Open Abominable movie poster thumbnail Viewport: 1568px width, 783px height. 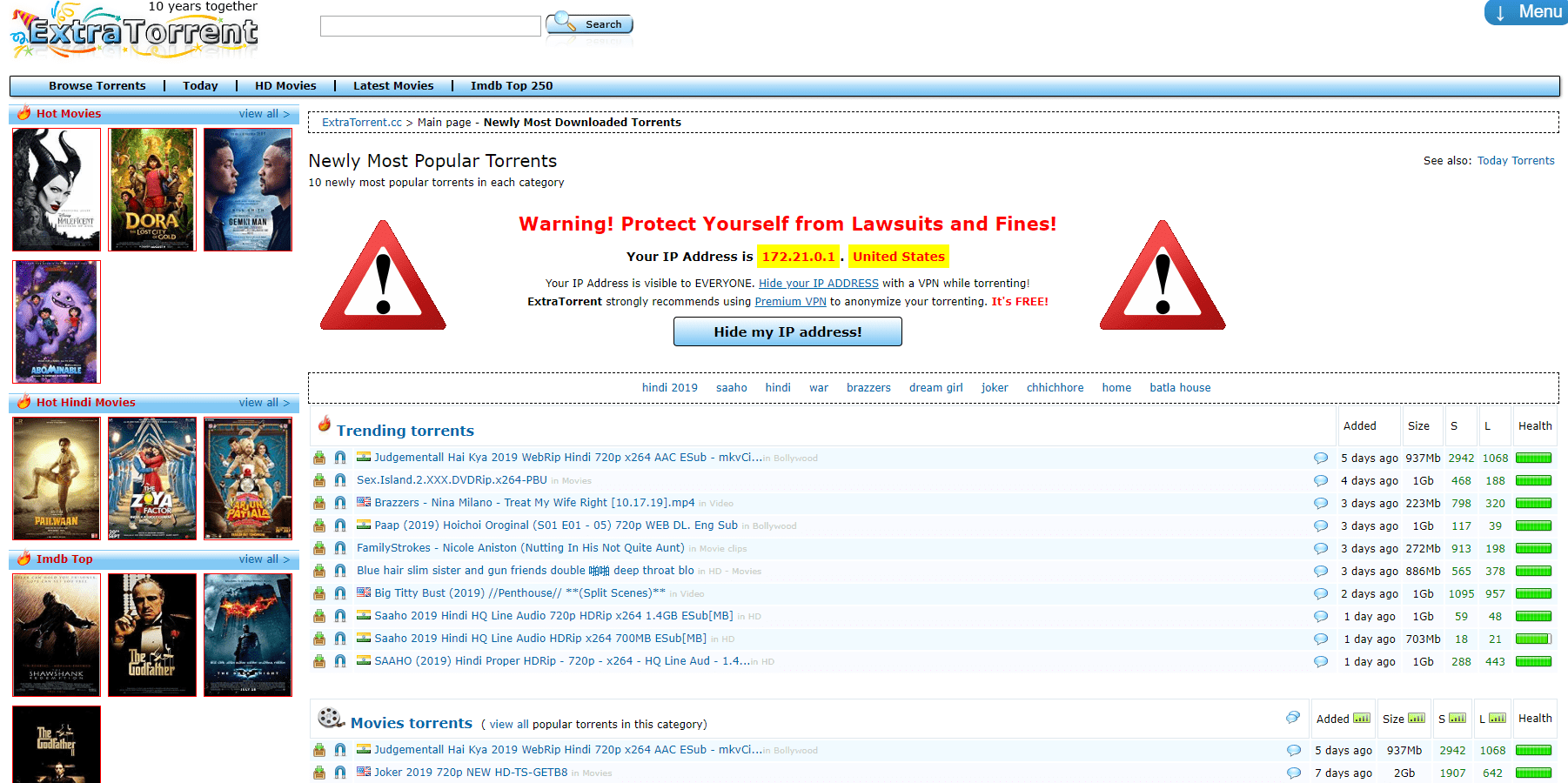(57, 322)
